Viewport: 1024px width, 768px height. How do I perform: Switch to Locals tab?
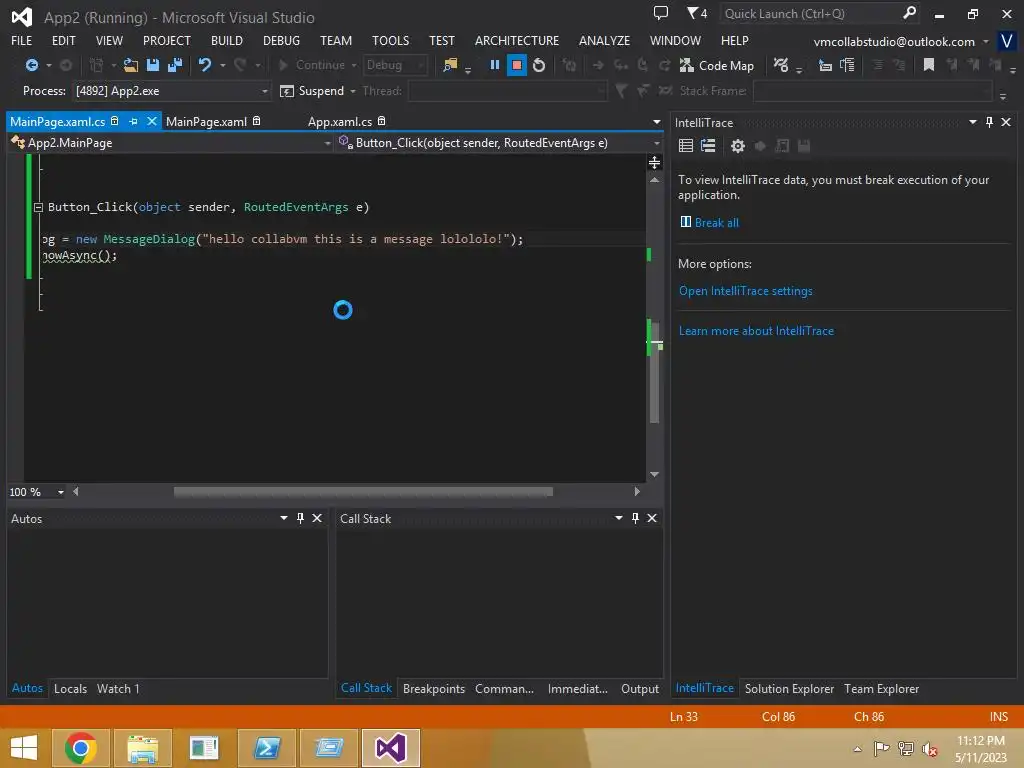pos(71,688)
